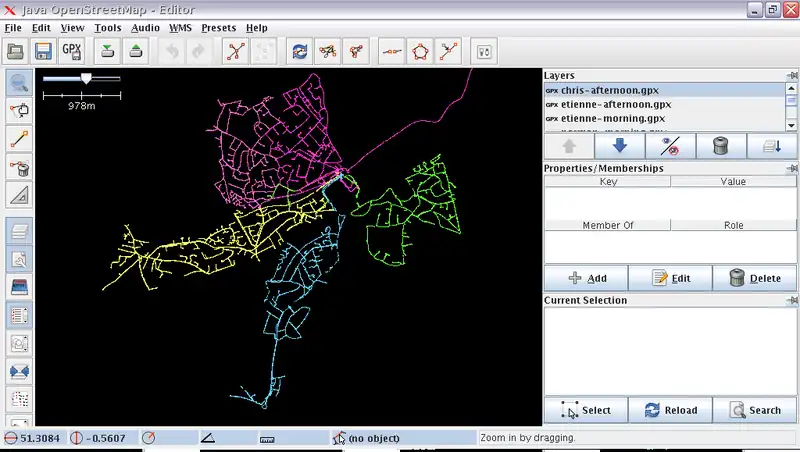Viewport: 800px width, 452px height.
Task: Select the Draw nodes line tool
Action: (x=19, y=138)
